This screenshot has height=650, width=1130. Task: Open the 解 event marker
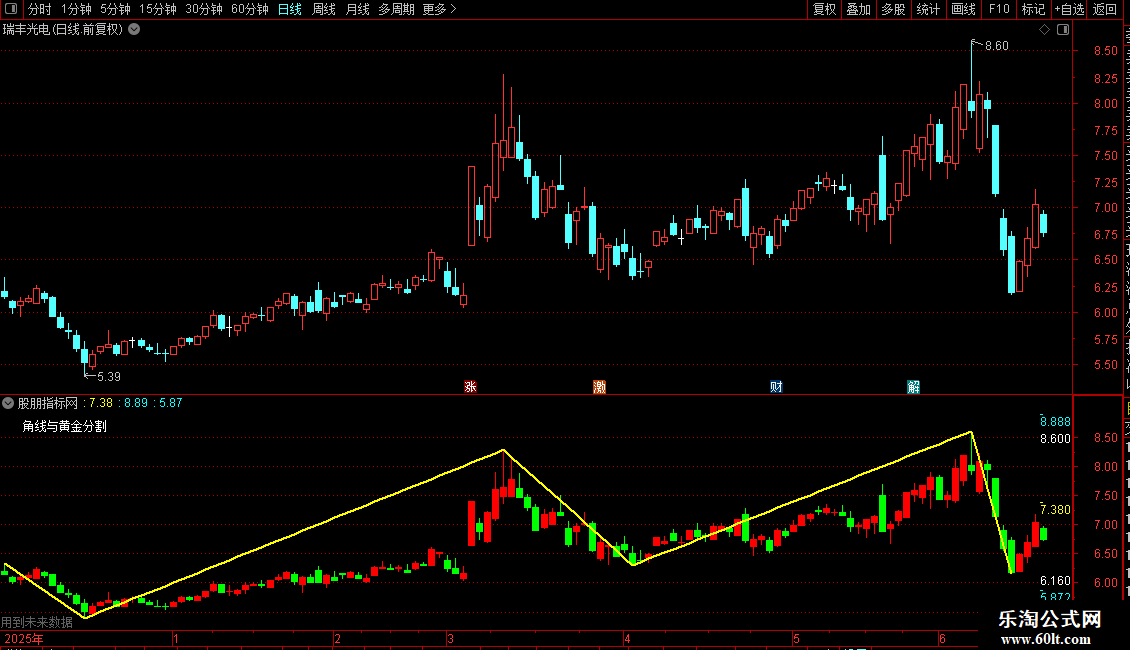914,387
